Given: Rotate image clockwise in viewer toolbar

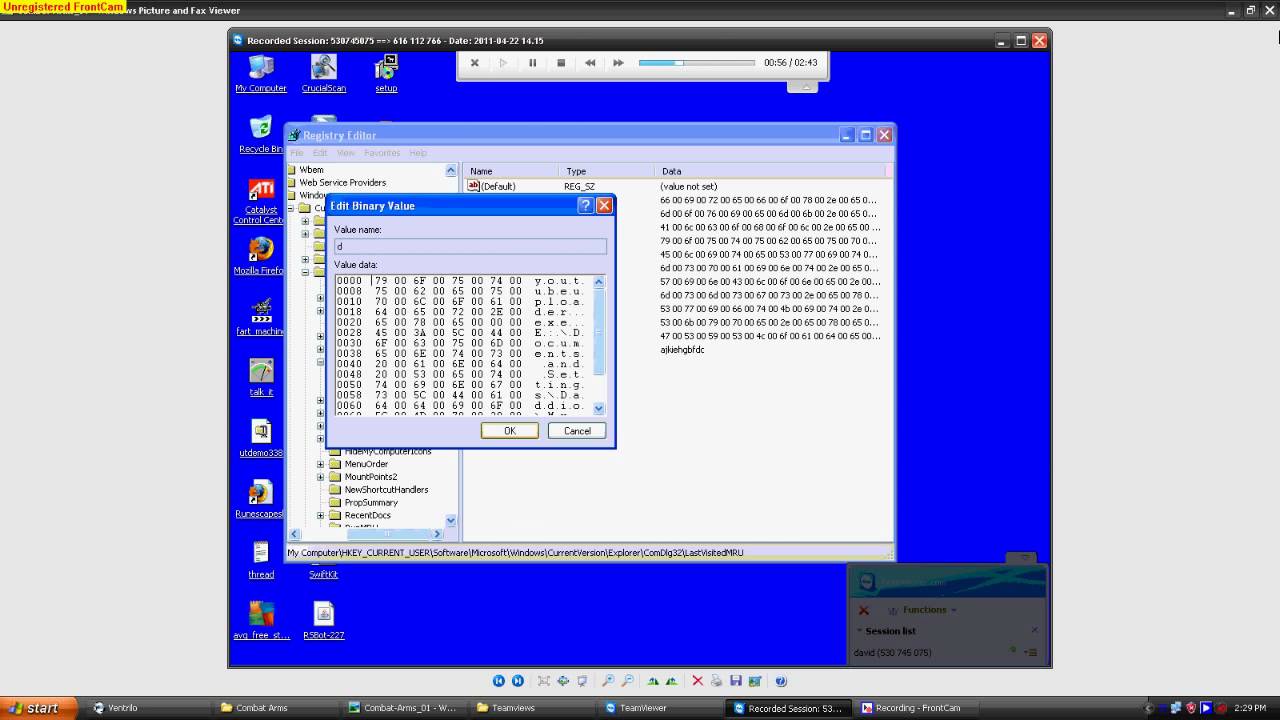Looking at the screenshot, I should [653, 681].
